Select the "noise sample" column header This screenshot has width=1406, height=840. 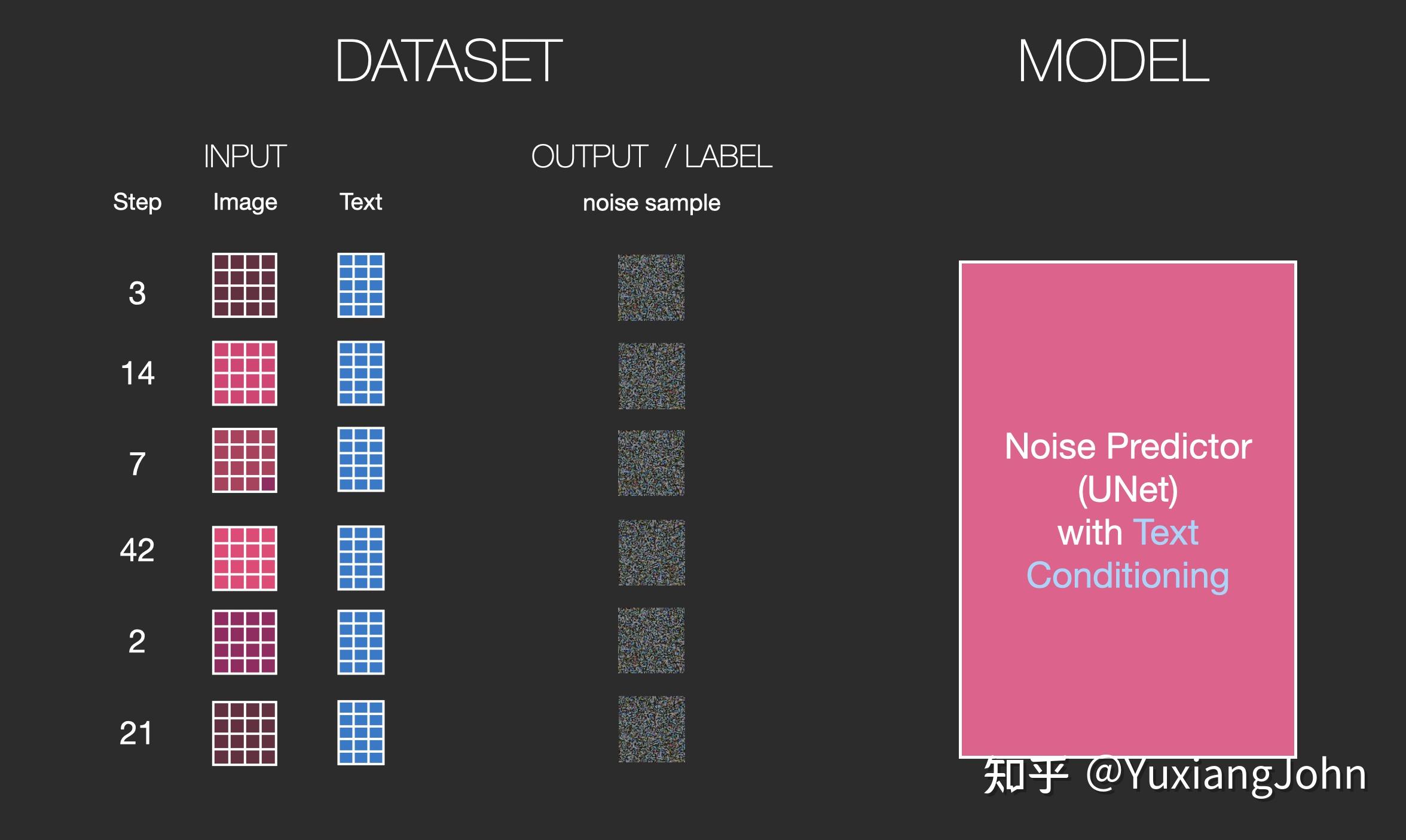pos(651,203)
